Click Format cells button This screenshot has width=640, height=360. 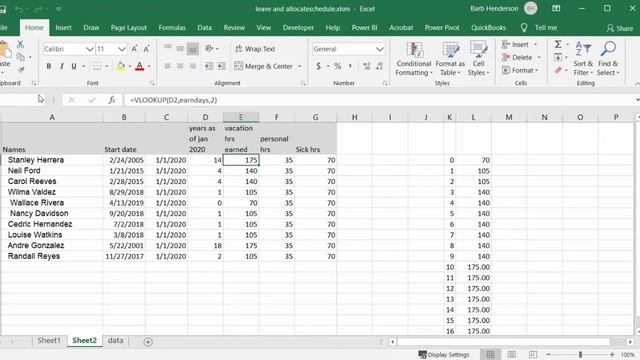tap(518, 71)
